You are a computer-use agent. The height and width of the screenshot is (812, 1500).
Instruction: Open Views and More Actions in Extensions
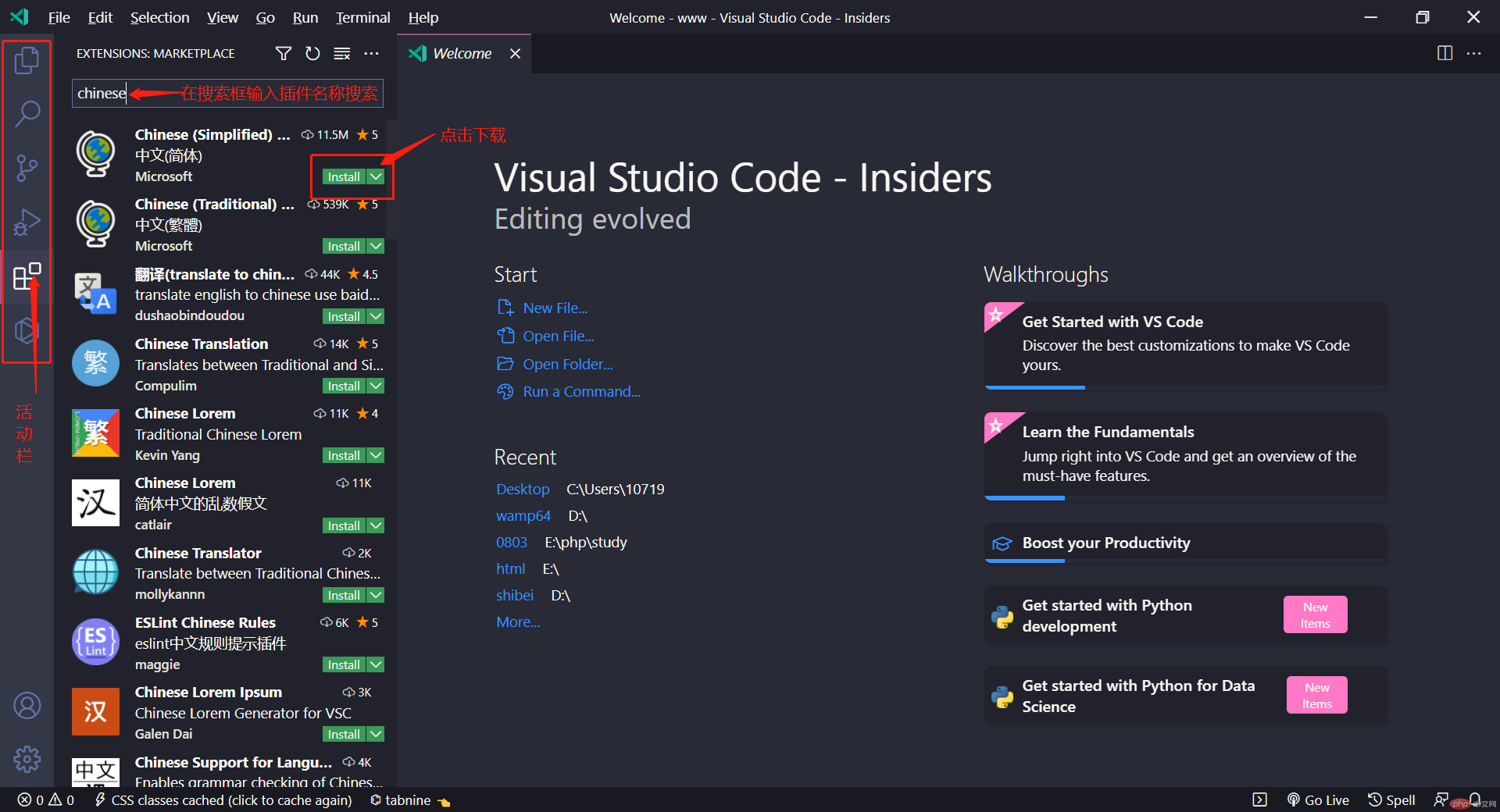click(371, 53)
